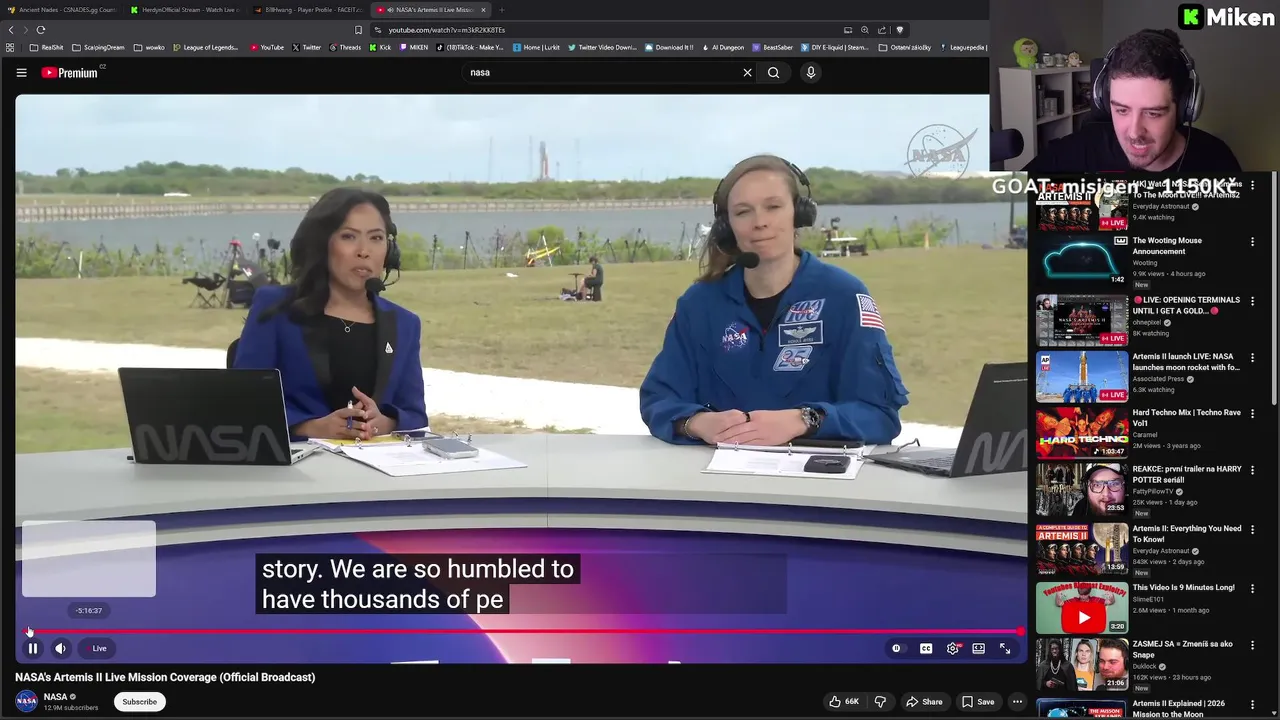Open the Brave shields icon in address bar
This screenshot has width=1280, height=720.
coord(899,30)
